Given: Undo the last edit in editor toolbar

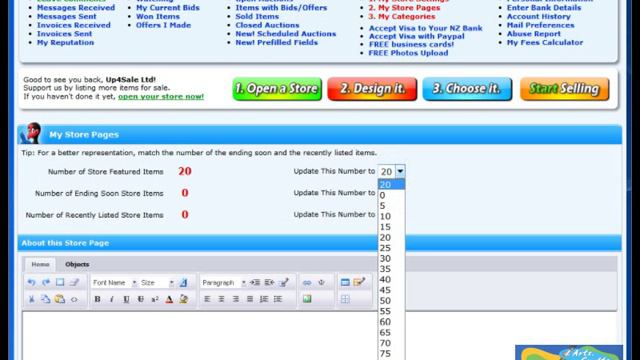Looking at the screenshot, I should point(31,282).
